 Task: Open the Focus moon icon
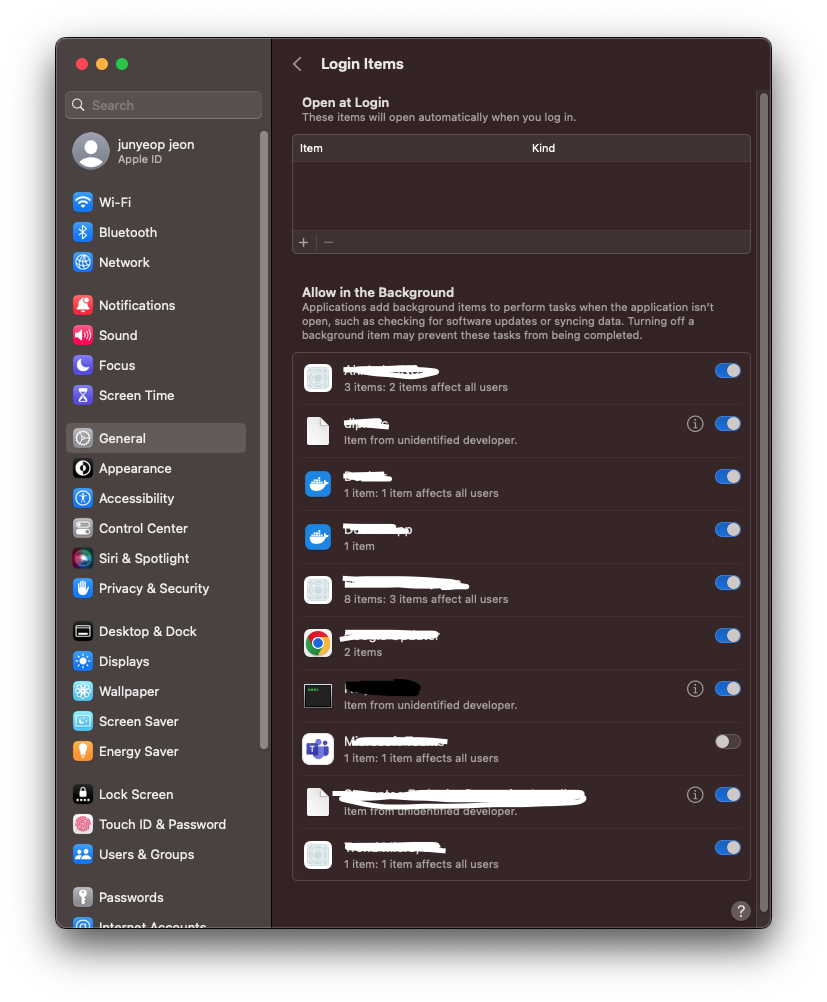click(x=83, y=365)
